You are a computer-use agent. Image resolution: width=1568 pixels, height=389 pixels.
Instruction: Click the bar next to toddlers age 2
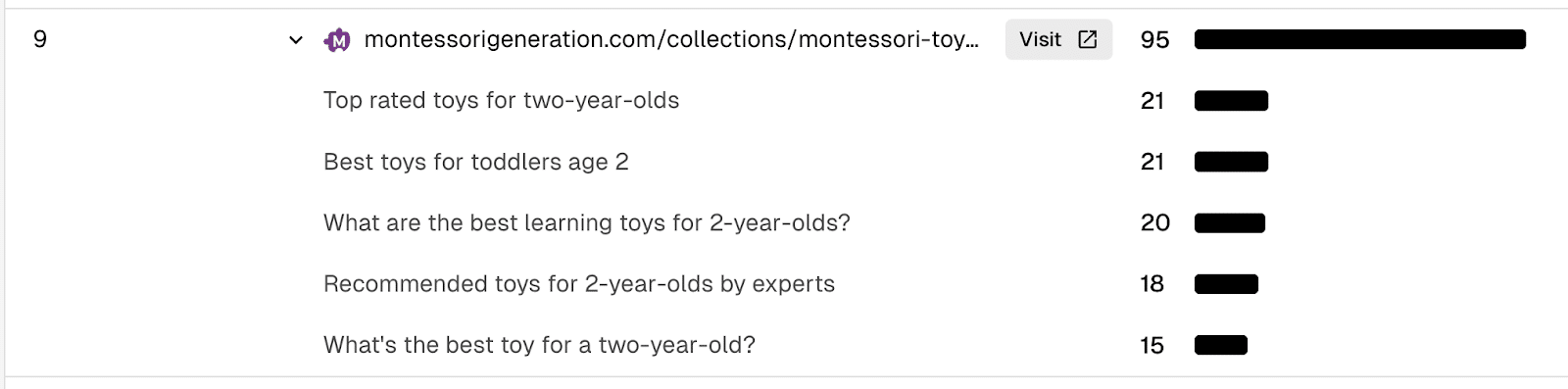click(x=1231, y=162)
